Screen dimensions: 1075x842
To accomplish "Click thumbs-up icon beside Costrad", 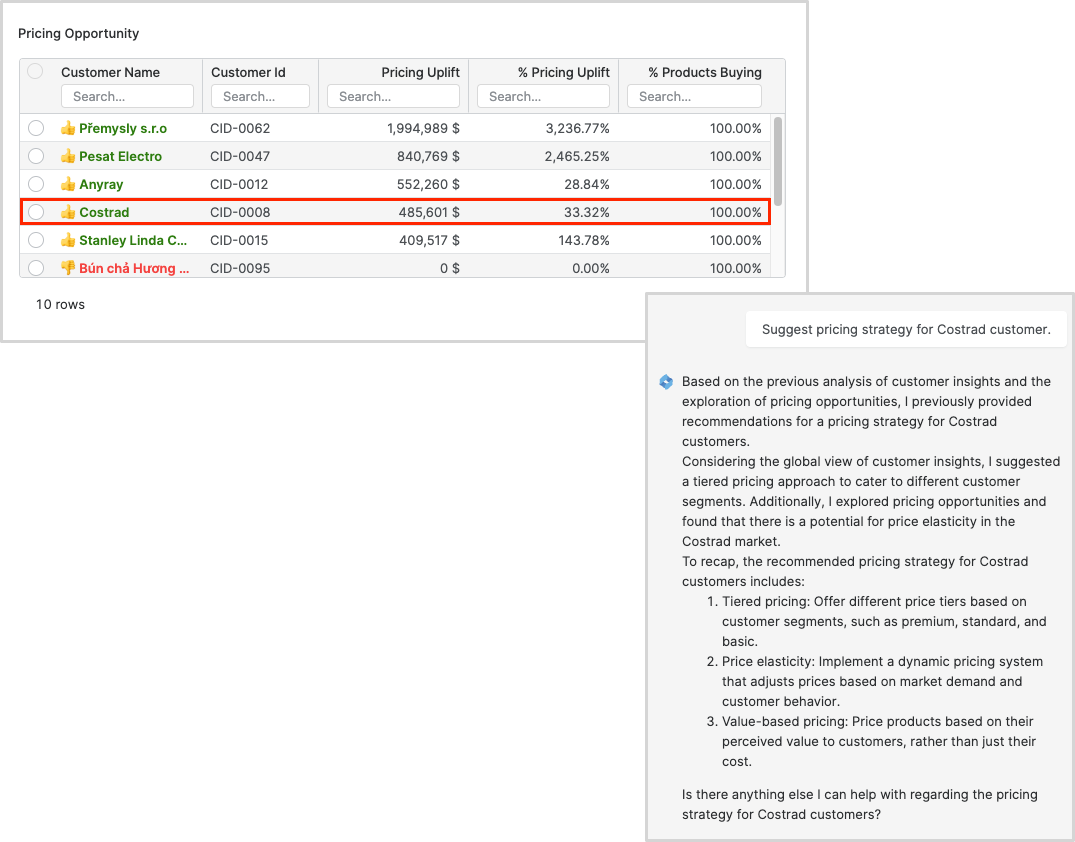I will (x=68, y=212).
